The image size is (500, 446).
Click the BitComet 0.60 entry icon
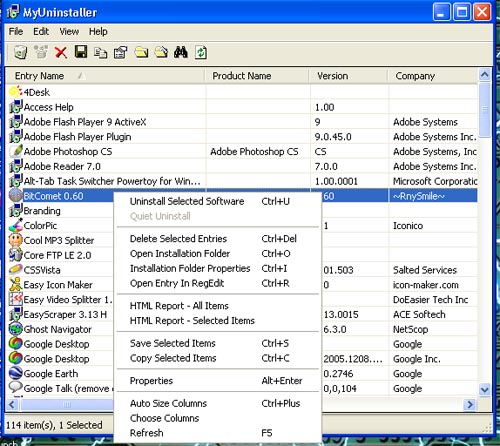tap(15, 196)
